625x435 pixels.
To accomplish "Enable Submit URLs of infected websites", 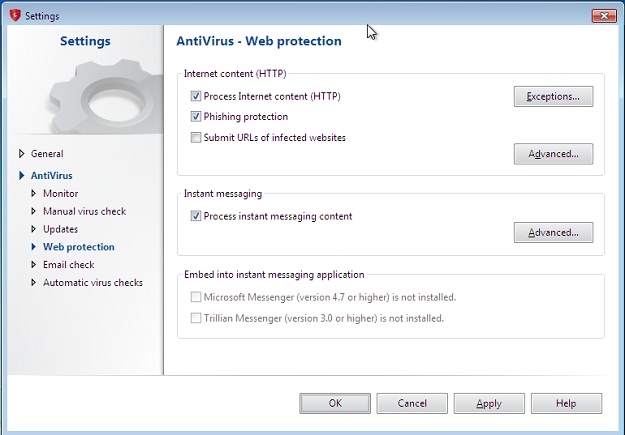I will pyautogui.click(x=196, y=138).
